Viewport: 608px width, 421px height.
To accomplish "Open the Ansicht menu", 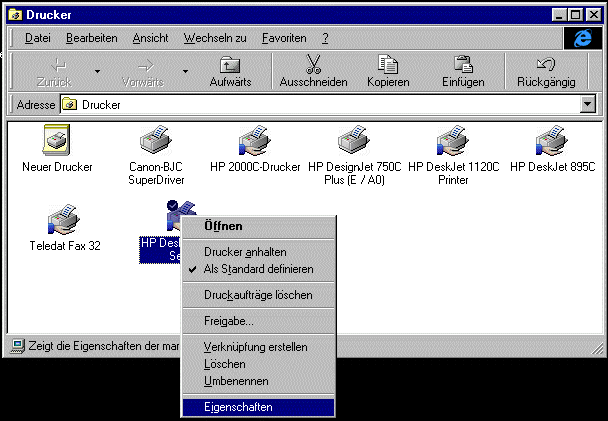I will point(150,38).
